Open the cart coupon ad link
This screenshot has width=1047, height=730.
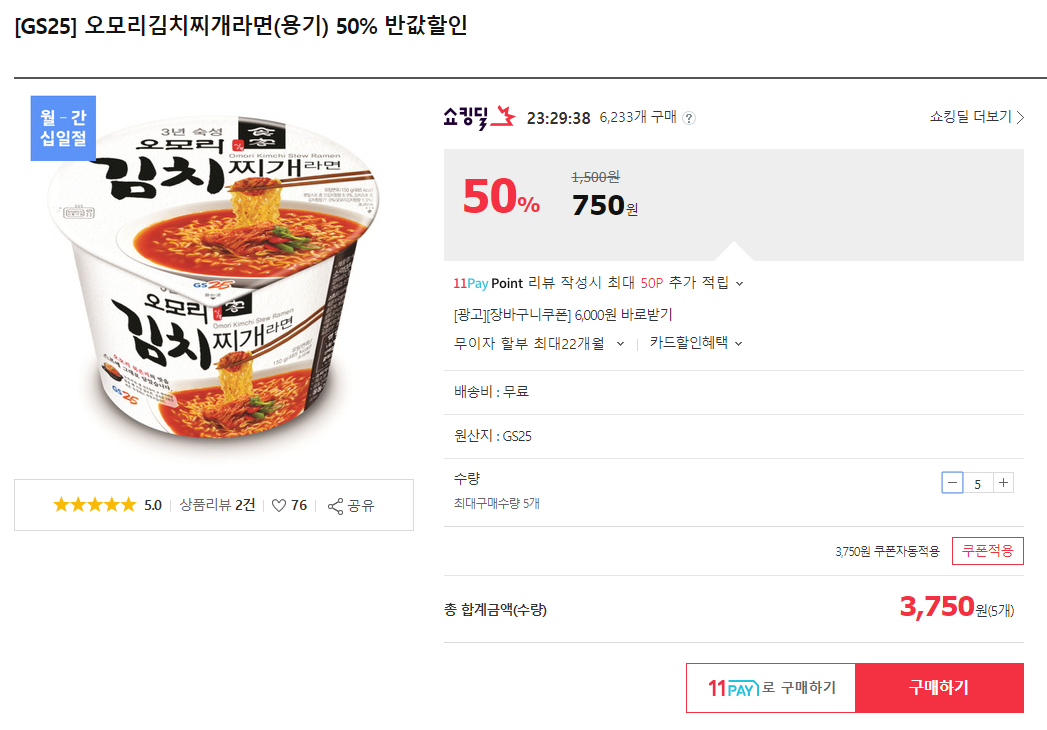click(x=562, y=314)
